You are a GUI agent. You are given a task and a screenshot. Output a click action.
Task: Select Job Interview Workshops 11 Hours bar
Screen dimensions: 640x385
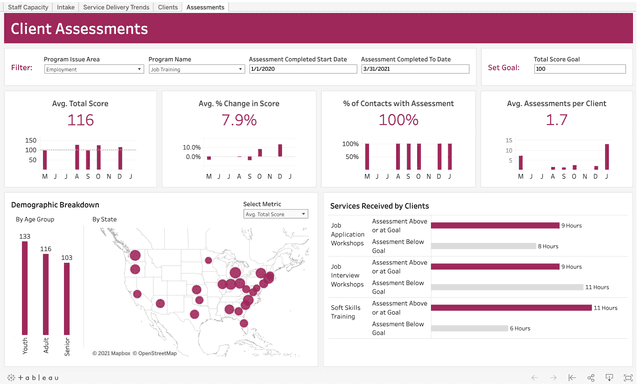507,287
